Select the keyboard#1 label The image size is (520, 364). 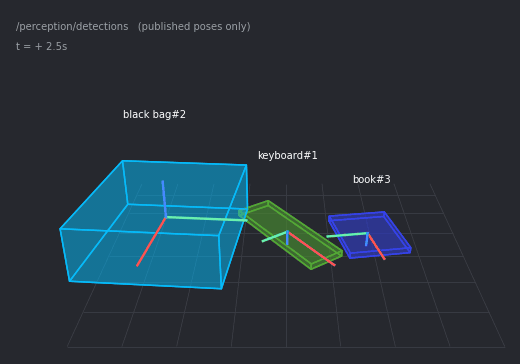(288, 155)
